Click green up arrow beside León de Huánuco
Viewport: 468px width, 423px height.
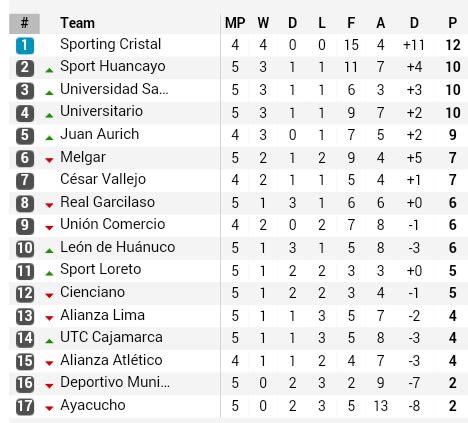49,250
